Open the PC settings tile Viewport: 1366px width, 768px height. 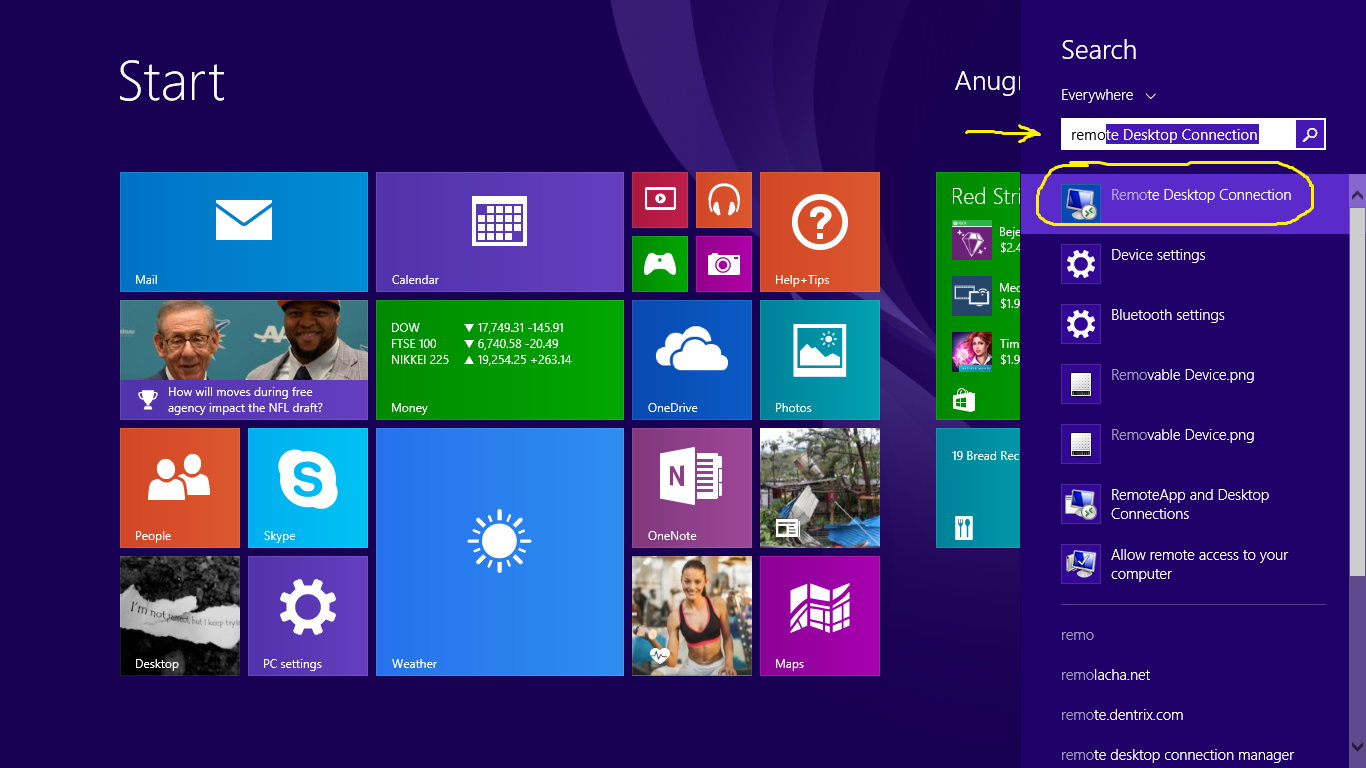coord(308,616)
